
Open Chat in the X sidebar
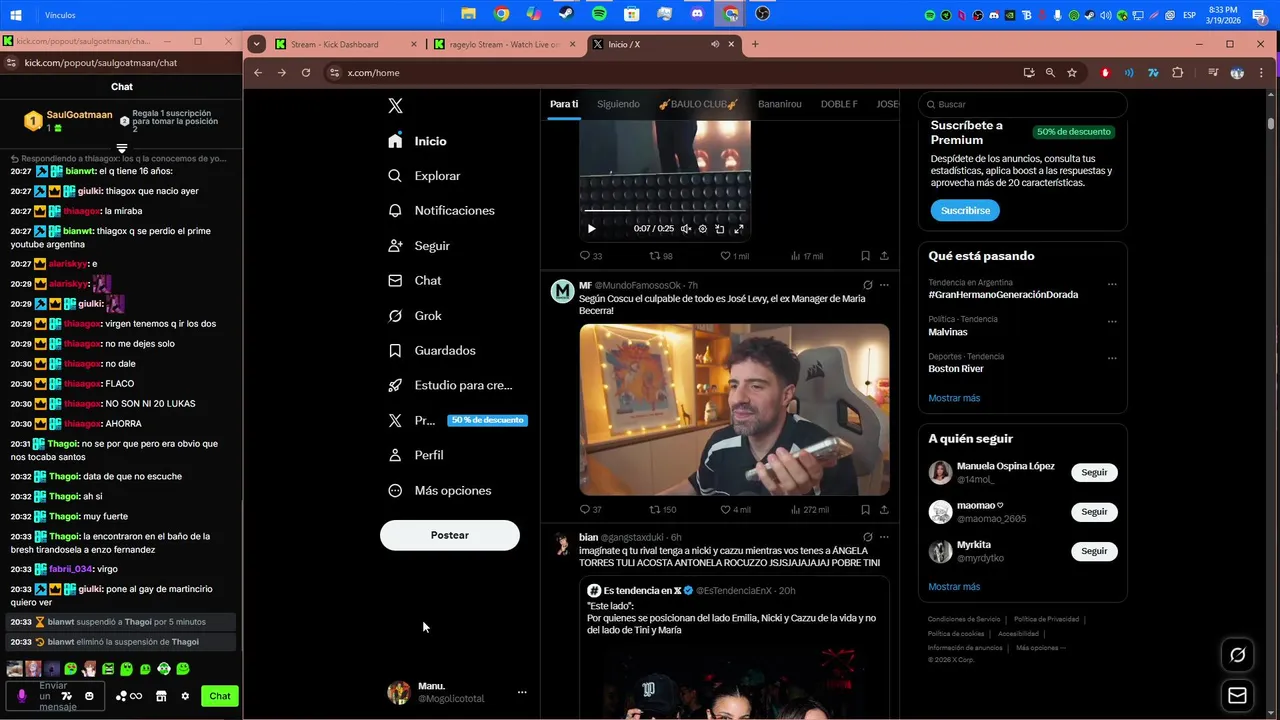click(x=414, y=281)
